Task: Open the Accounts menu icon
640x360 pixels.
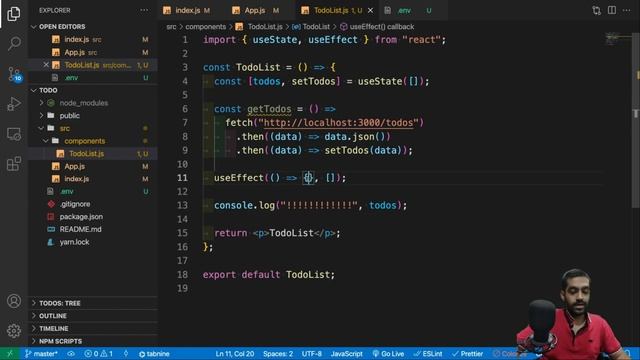Action: coord(14,301)
